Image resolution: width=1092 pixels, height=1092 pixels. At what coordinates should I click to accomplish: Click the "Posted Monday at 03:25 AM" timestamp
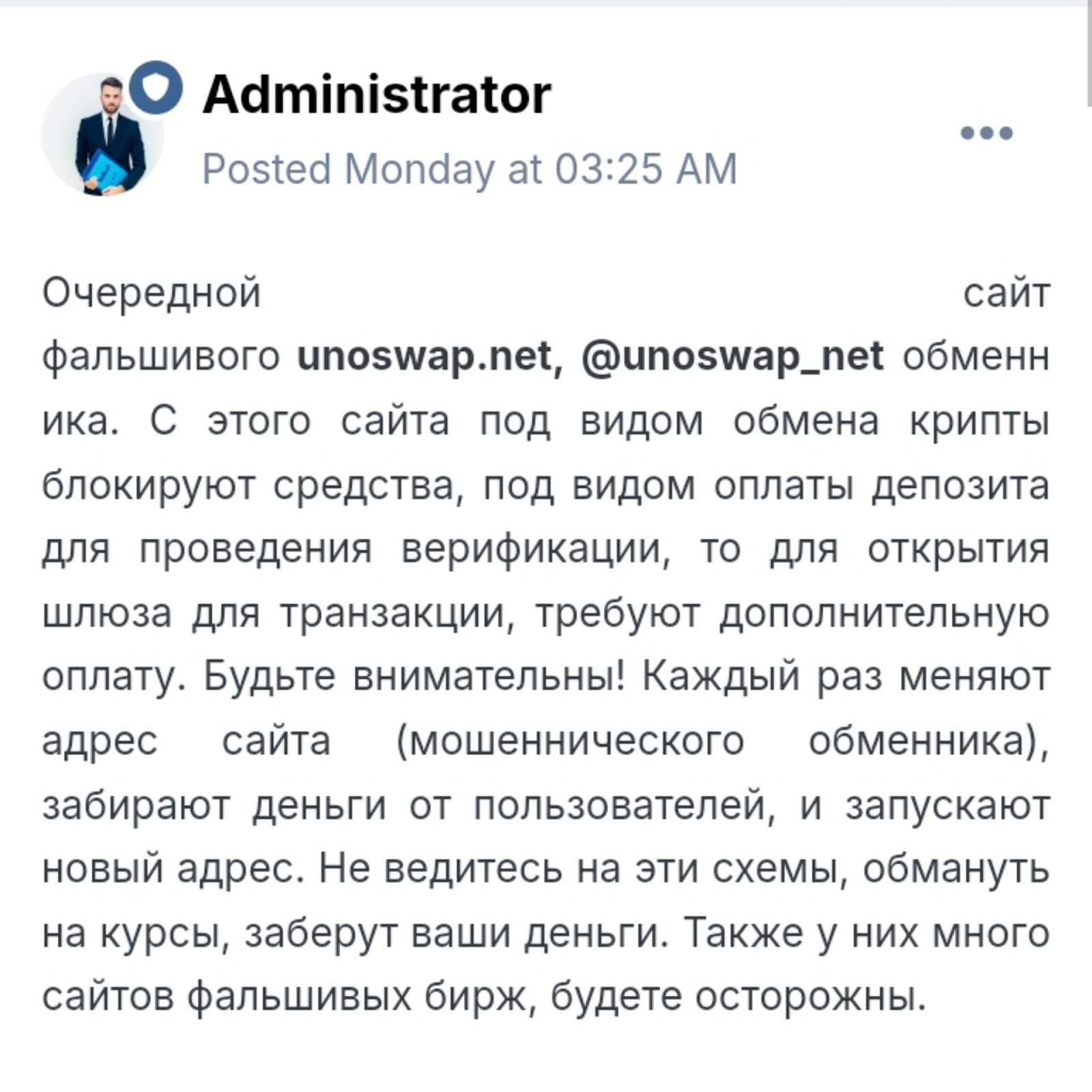click(470, 169)
